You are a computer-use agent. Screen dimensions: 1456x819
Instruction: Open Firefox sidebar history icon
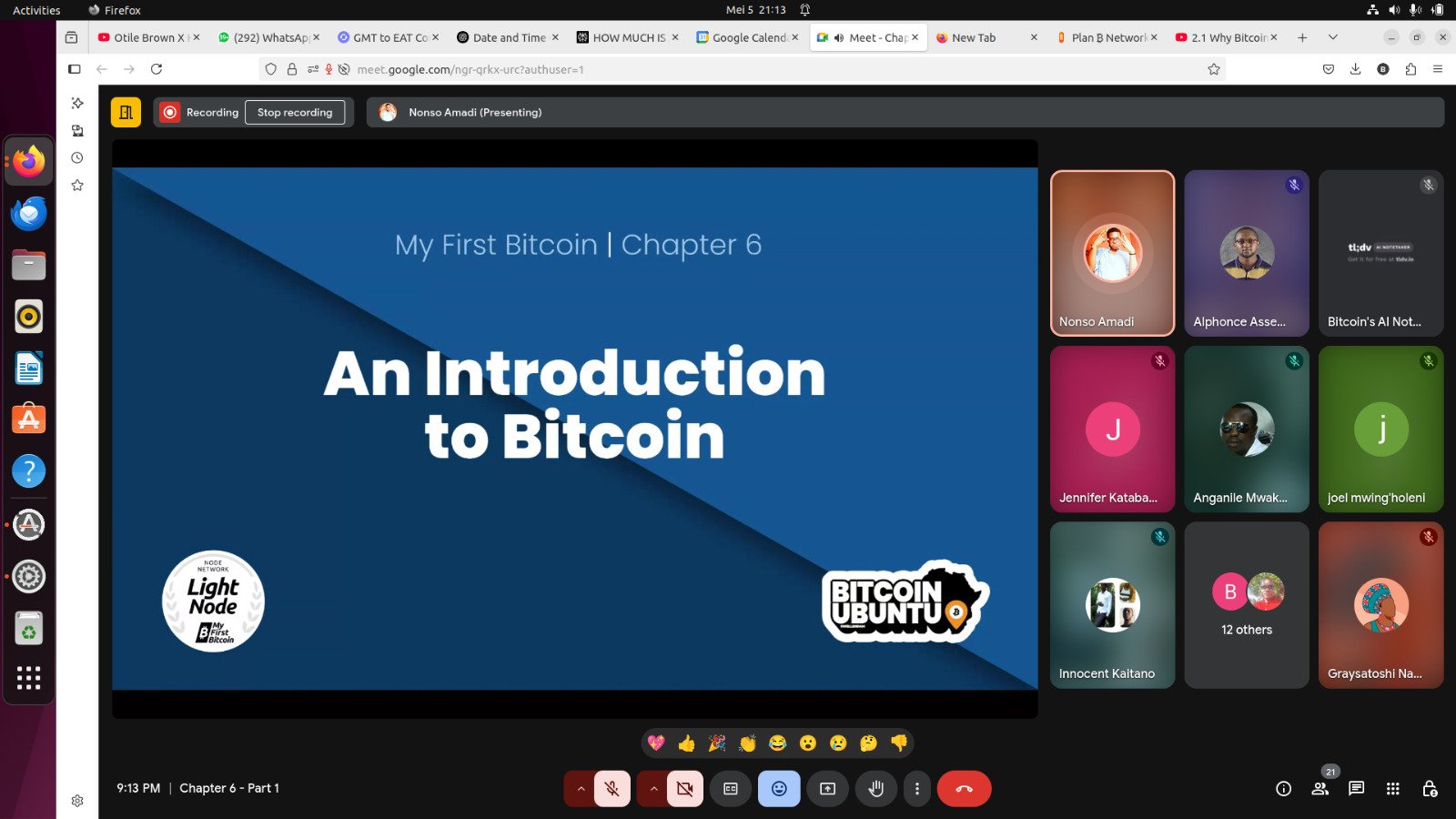click(77, 157)
